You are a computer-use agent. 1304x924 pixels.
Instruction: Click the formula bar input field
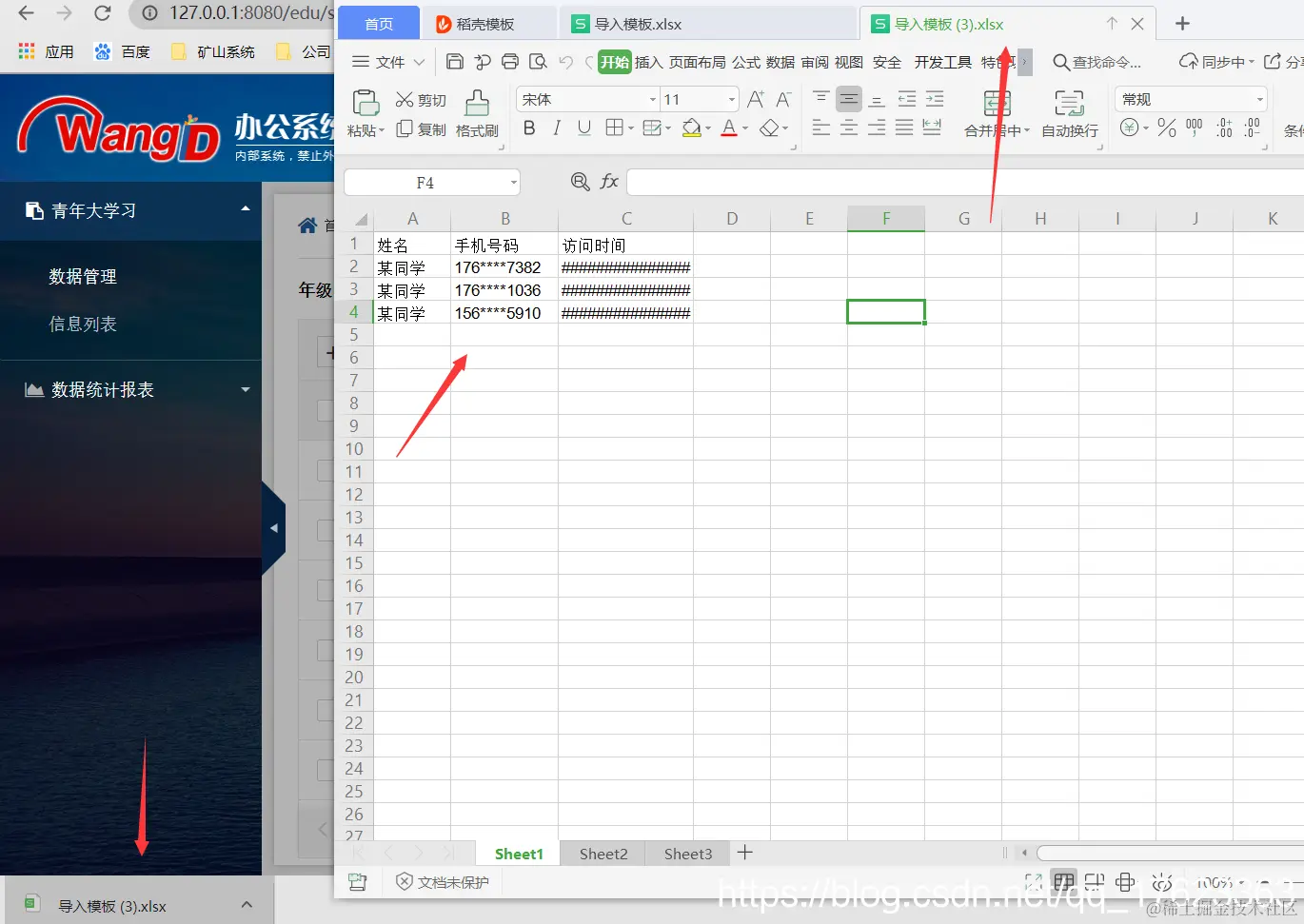[965, 182]
